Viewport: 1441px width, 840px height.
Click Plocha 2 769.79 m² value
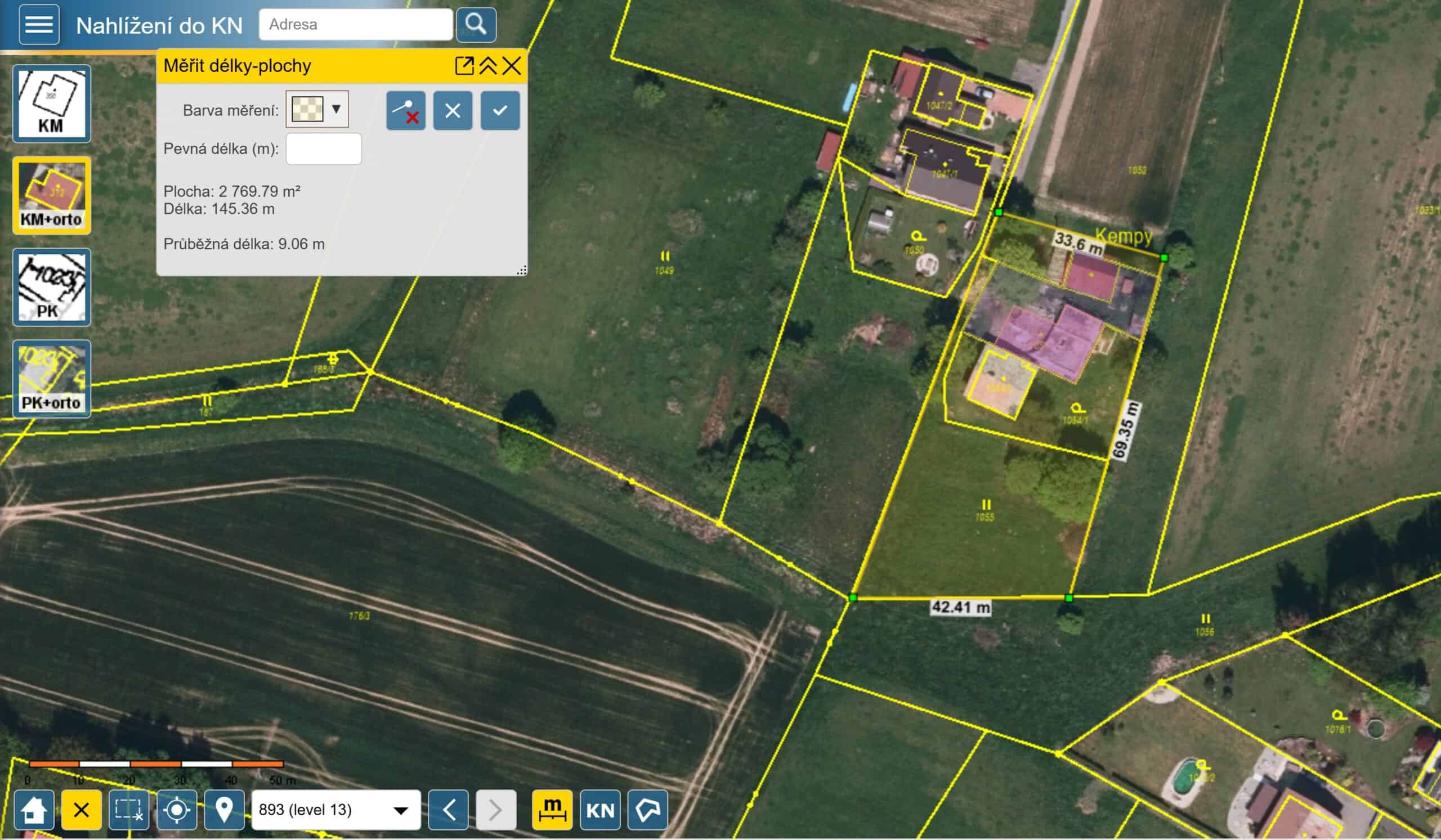pos(231,191)
